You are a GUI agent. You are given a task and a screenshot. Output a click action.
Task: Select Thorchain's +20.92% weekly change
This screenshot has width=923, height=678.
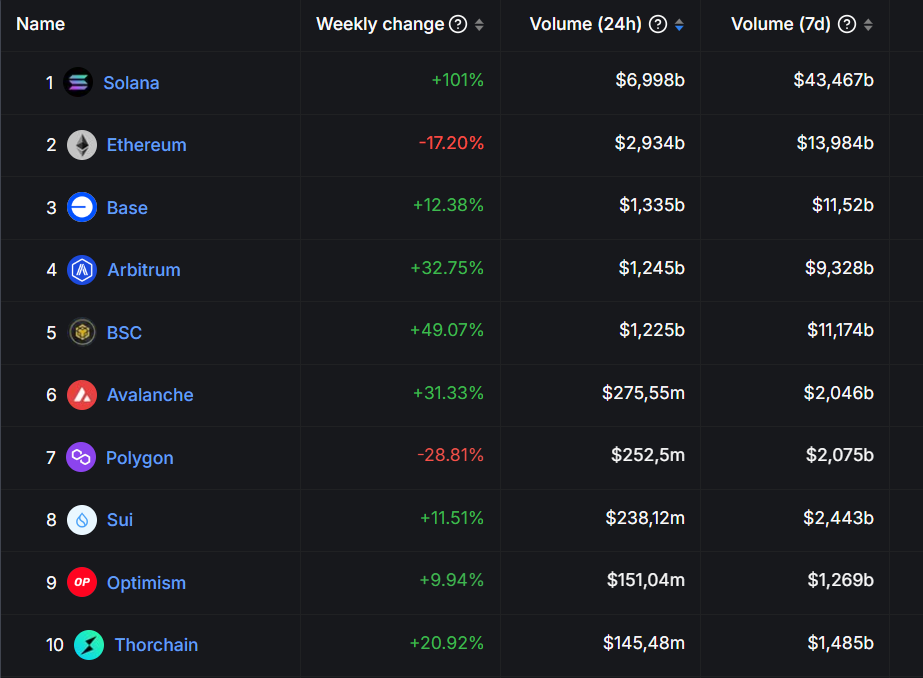point(447,643)
